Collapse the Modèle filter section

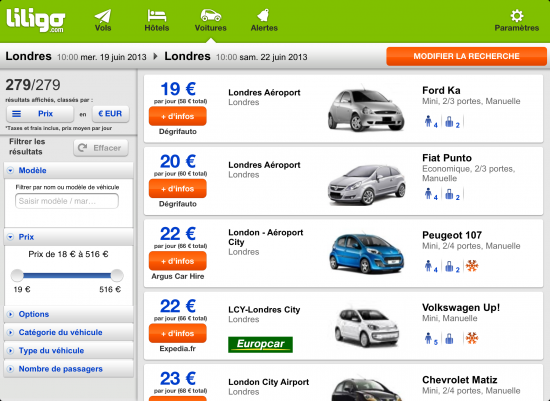pyautogui.click(x=68, y=170)
